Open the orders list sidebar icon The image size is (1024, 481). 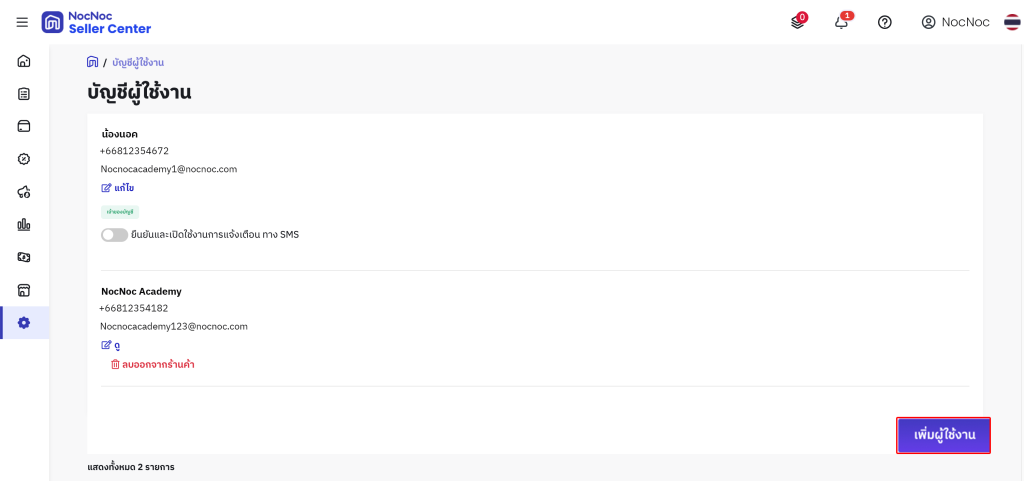(x=24, y=94)
